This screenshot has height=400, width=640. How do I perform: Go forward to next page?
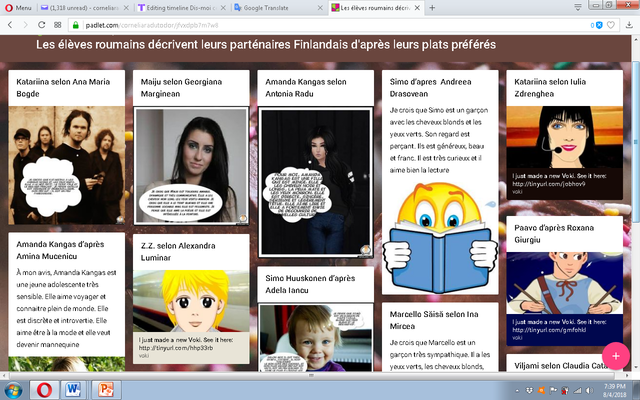[26, 25]
